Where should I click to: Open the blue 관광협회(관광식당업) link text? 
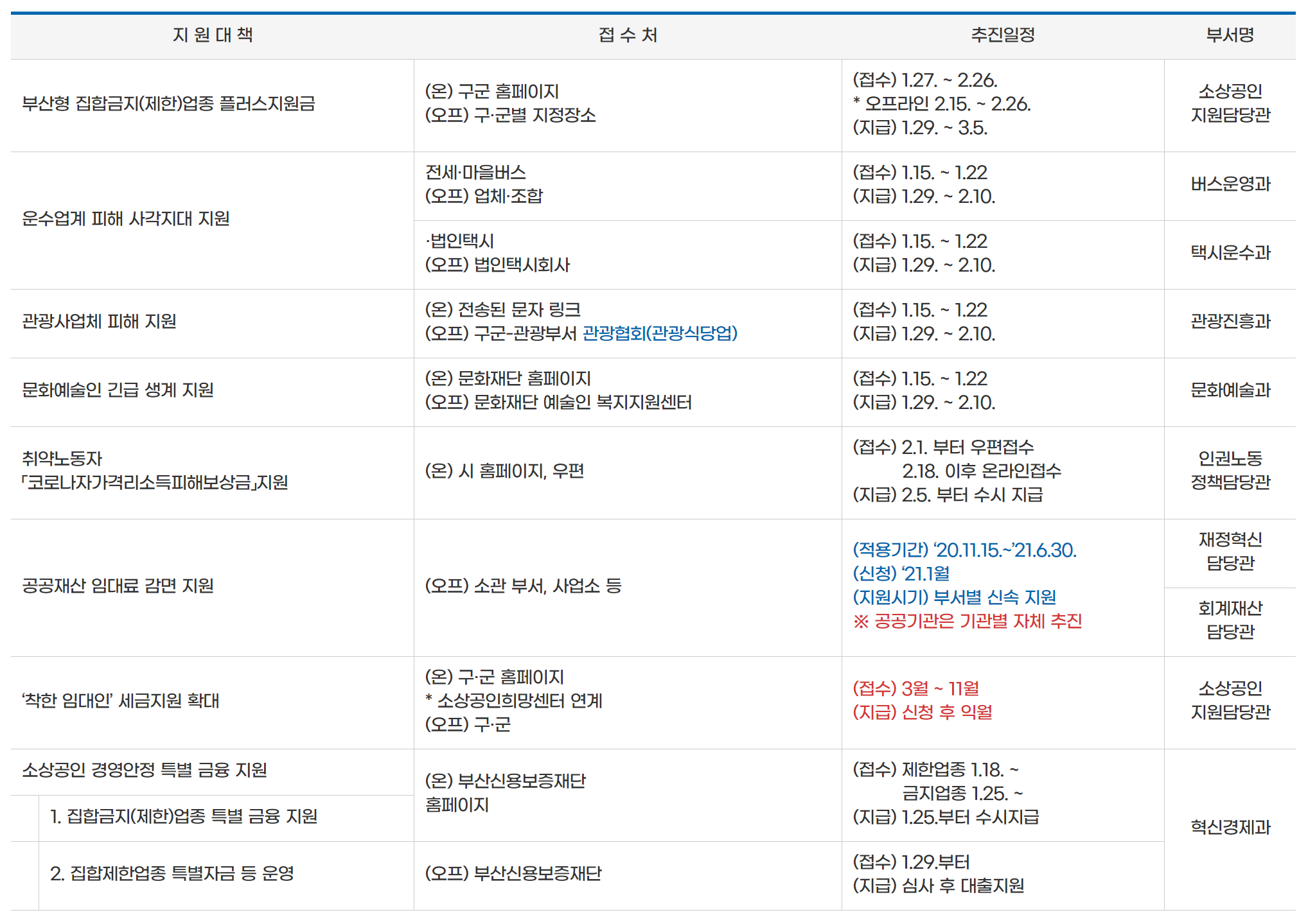(x=660, y=333)
